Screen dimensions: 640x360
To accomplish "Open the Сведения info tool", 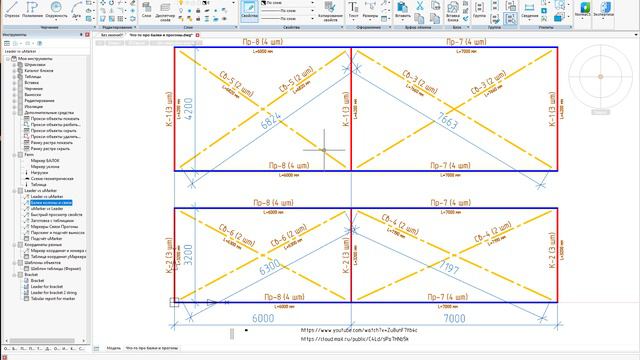I will [x=529, y=10].
